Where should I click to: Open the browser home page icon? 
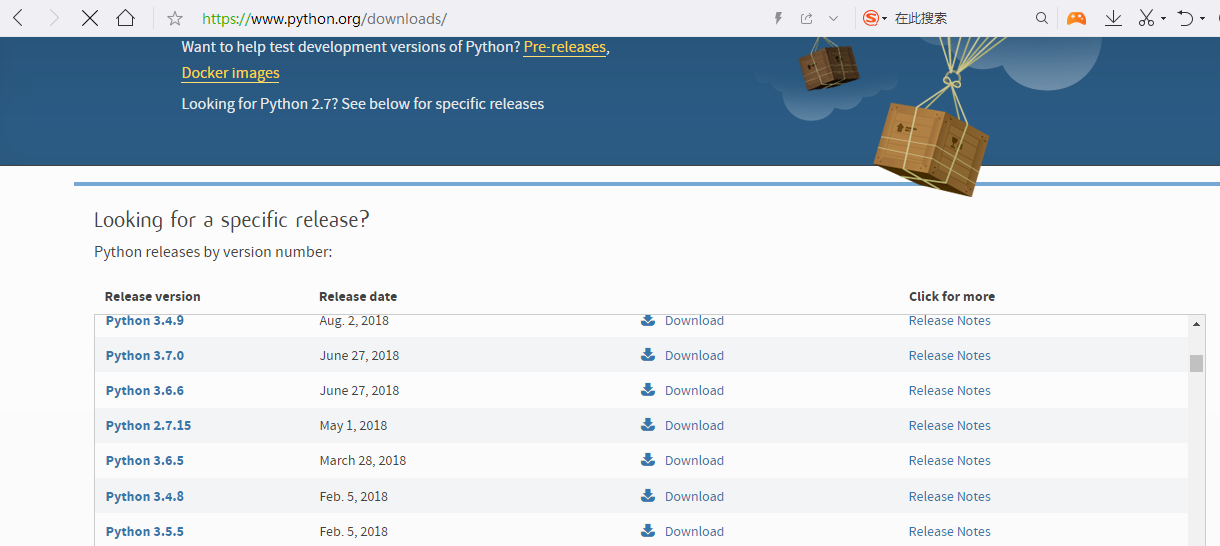[x=125, y=18]
